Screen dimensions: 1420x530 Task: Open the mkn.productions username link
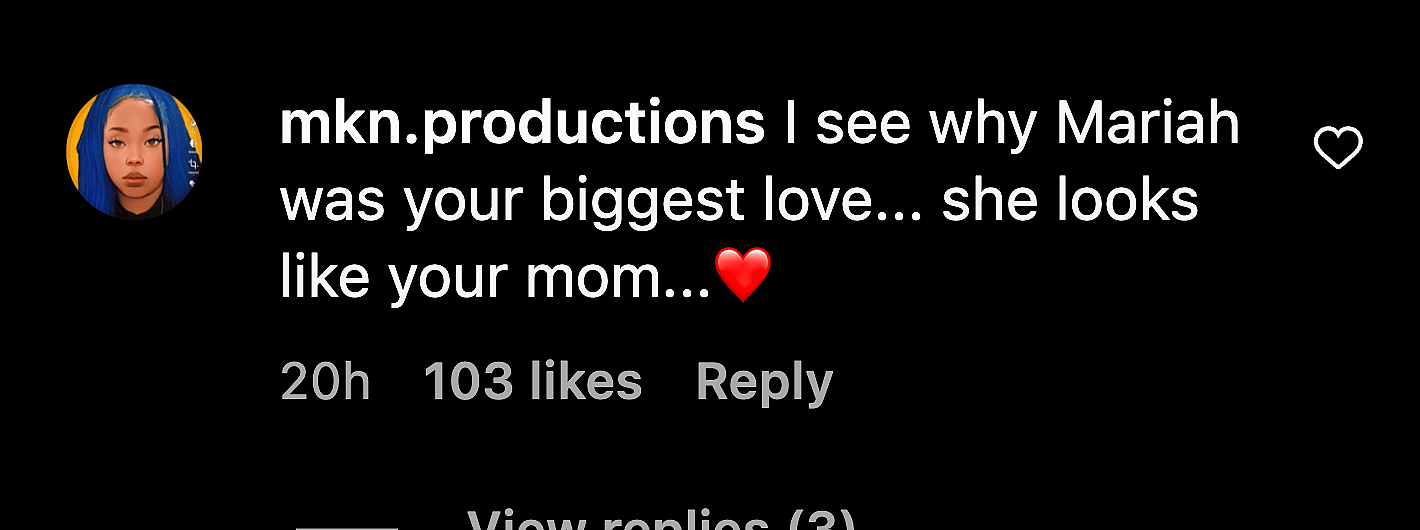(522, 126)
